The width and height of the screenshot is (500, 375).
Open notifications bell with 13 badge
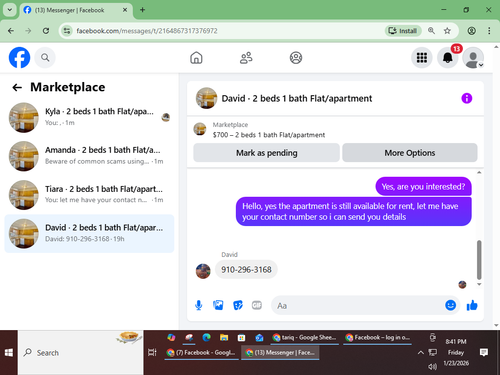point(447,58)
